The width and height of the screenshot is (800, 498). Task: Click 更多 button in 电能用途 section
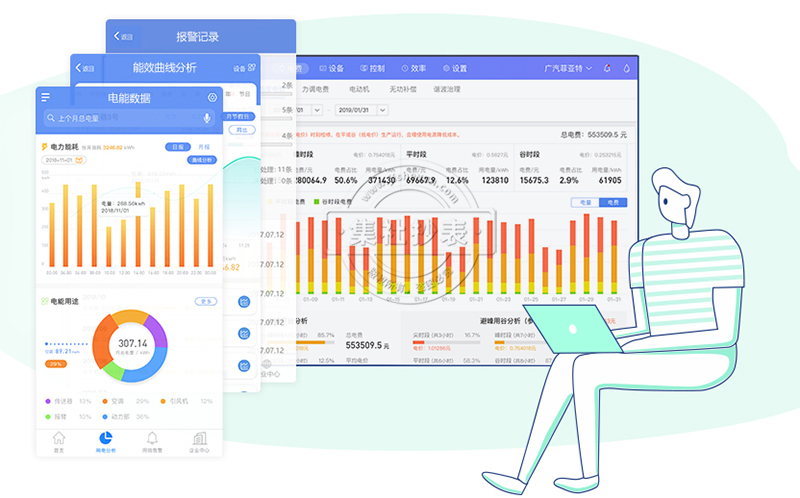click(205, 300)
